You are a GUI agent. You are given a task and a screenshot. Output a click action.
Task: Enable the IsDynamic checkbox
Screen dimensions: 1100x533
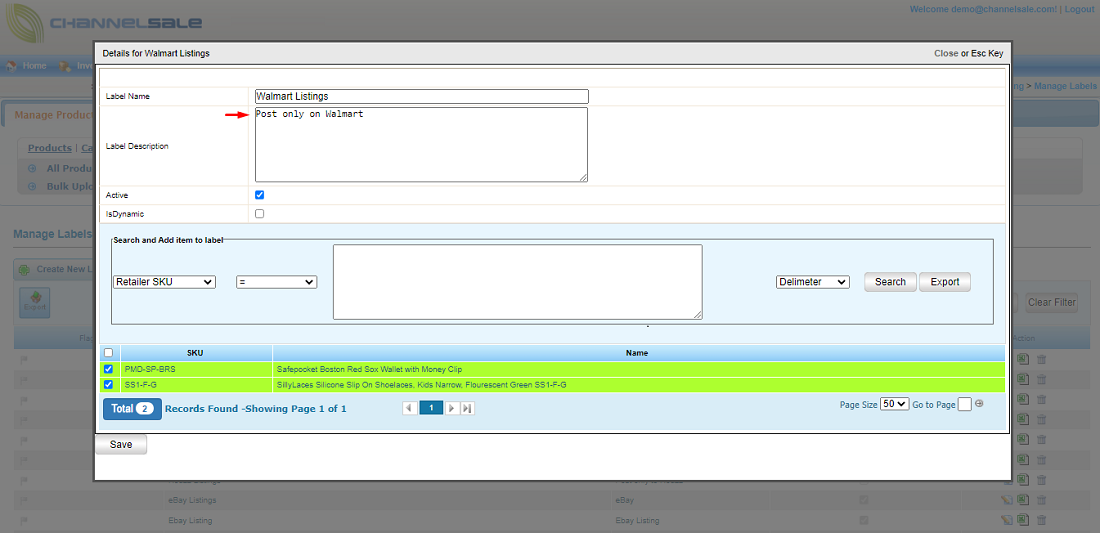[x=260, y=214]
